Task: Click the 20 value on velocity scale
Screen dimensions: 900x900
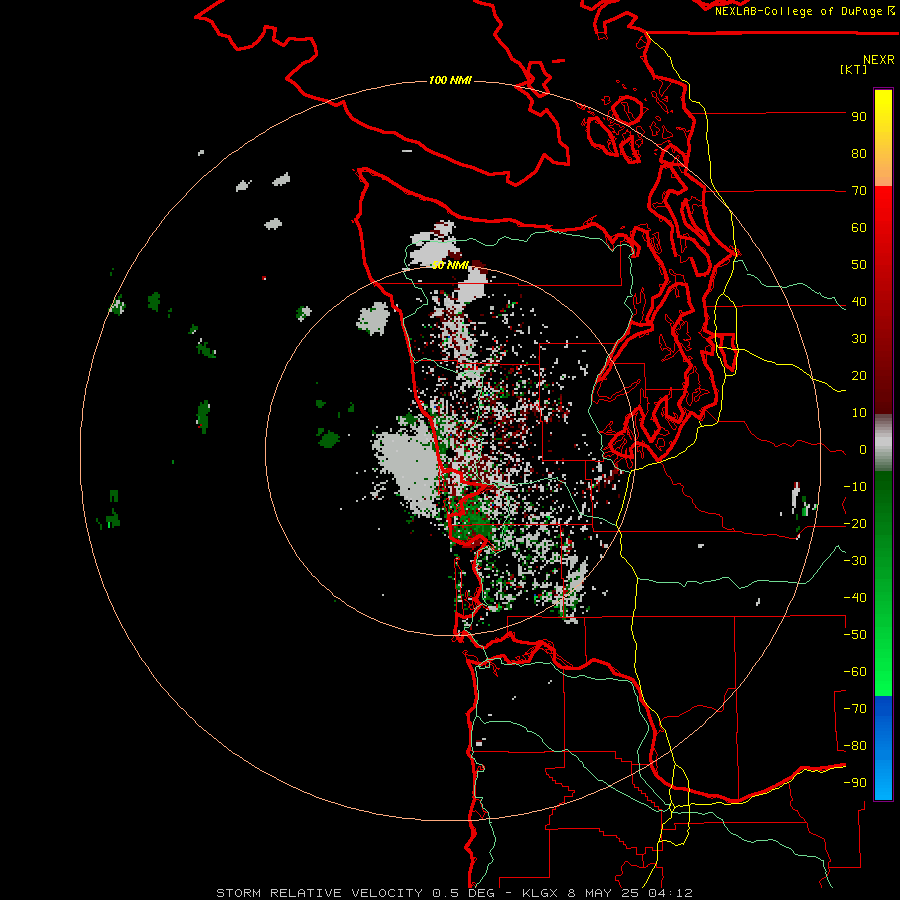Action: pyautogui.click(x=859, y=376)
